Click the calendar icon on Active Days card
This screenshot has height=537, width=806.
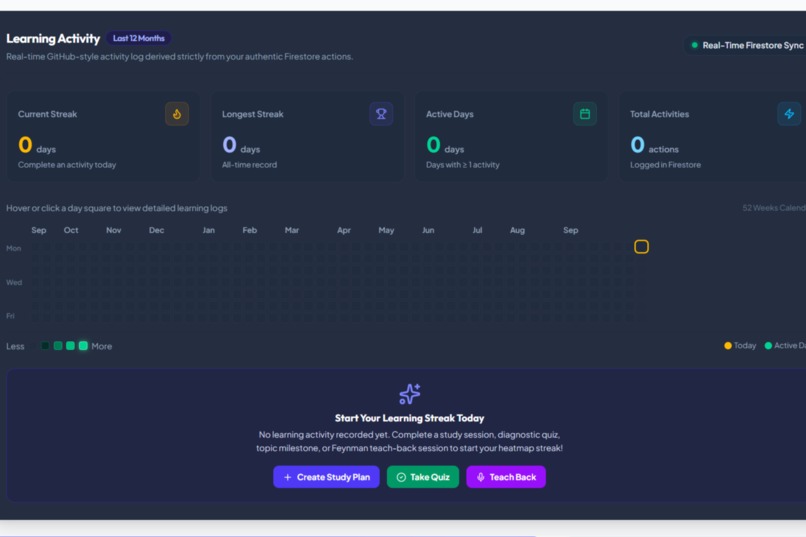pos(585,114)
